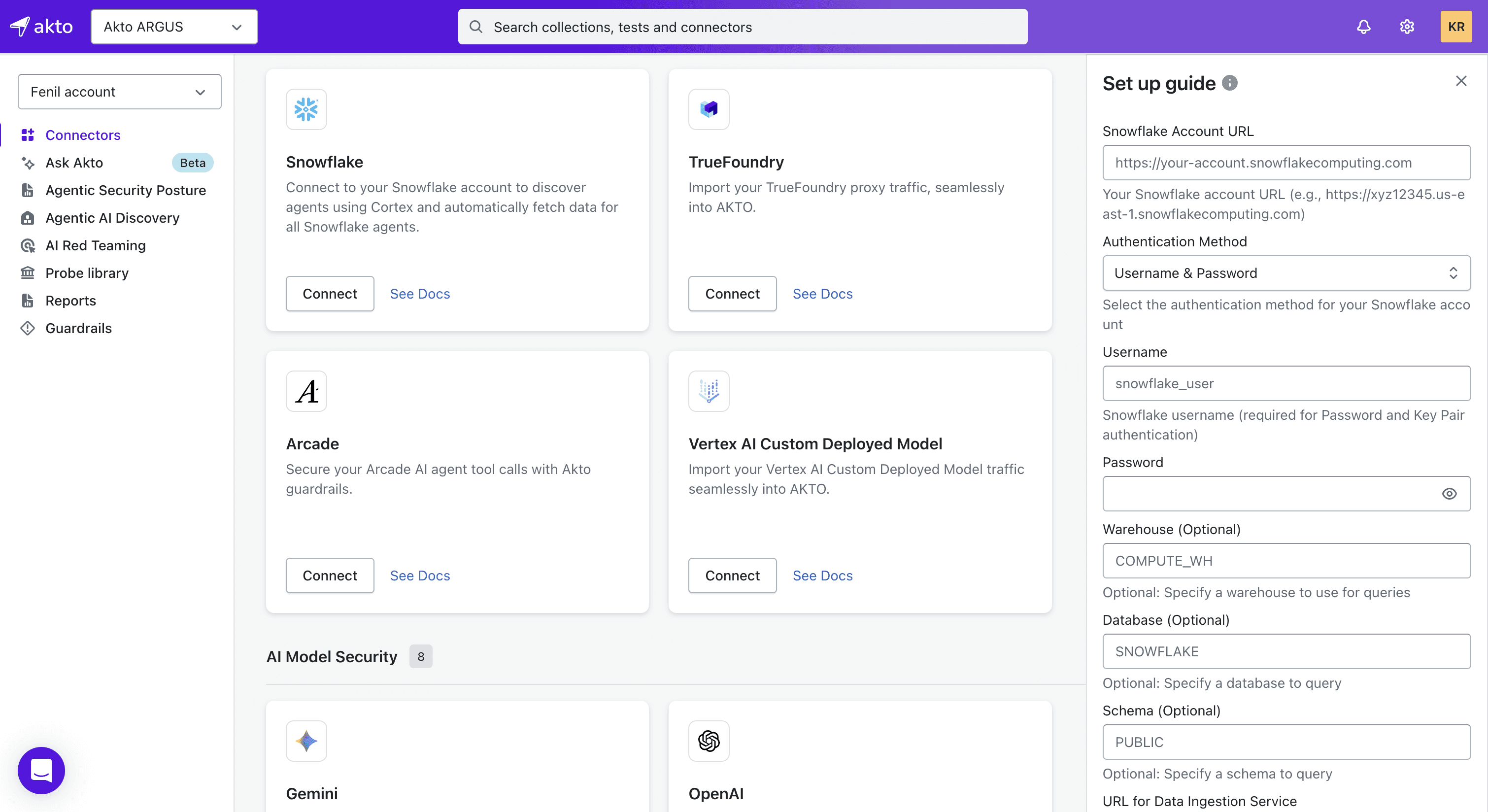The image size is (1488, 812).
Task: Click info icon beside Set up guide
Action: tap(1230, 83)
